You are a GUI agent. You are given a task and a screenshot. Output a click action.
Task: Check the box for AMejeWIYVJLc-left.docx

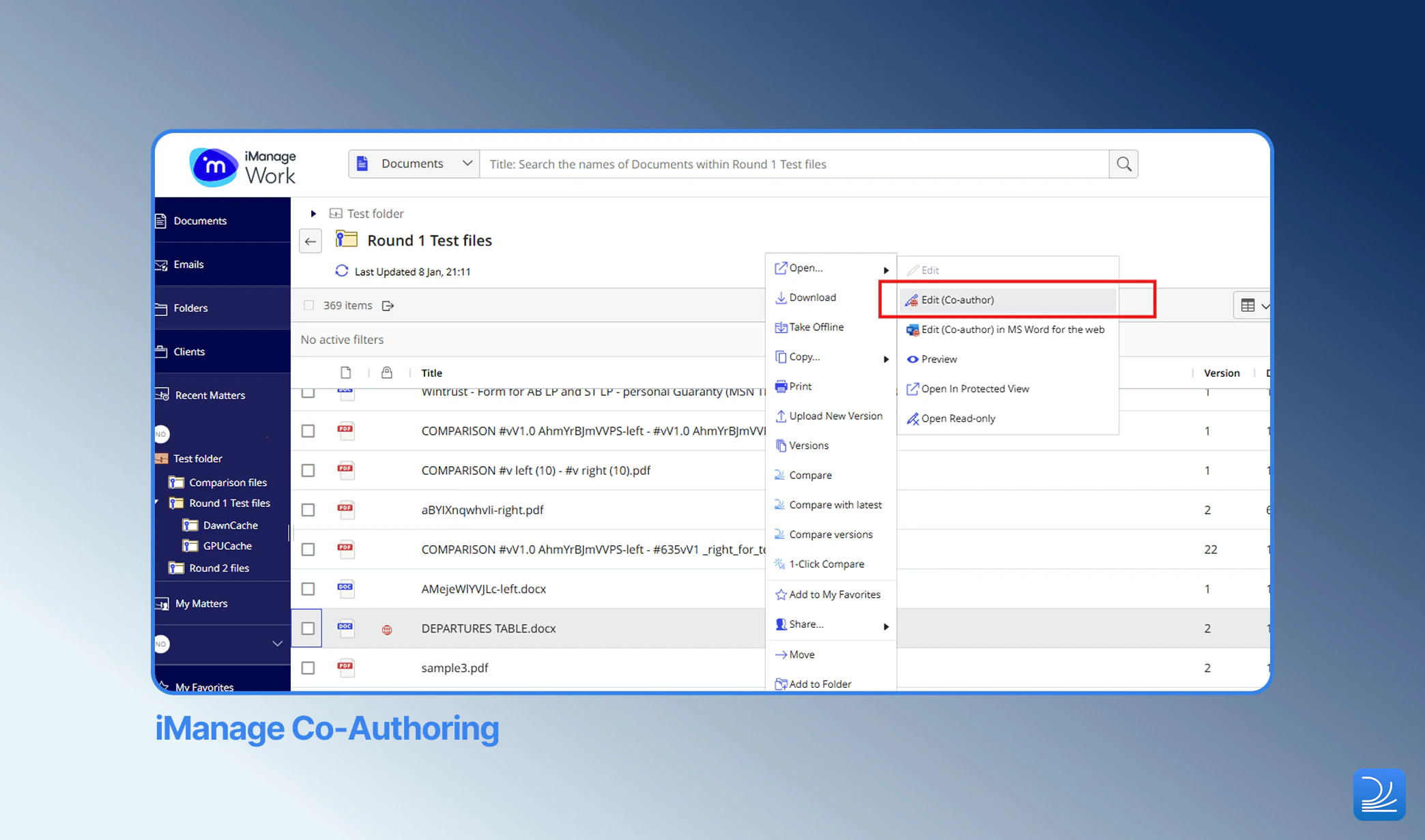click(x=308, y=589)
